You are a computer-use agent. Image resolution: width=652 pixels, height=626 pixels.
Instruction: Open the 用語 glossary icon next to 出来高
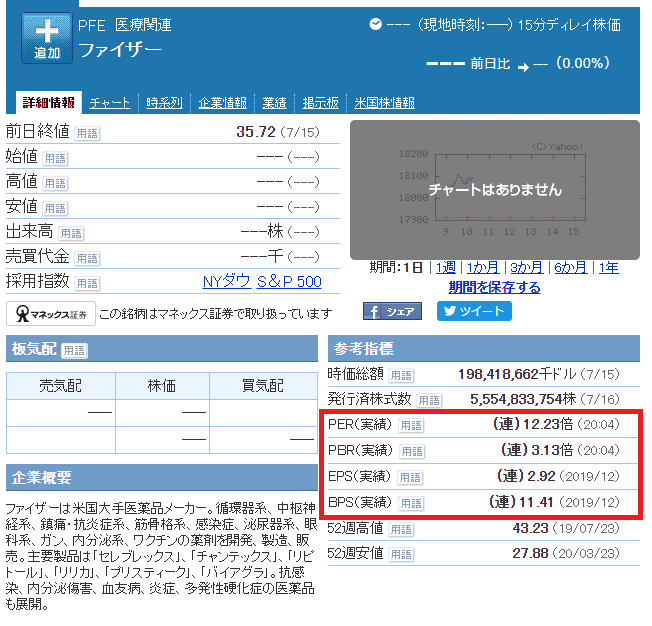coord(71,233)
